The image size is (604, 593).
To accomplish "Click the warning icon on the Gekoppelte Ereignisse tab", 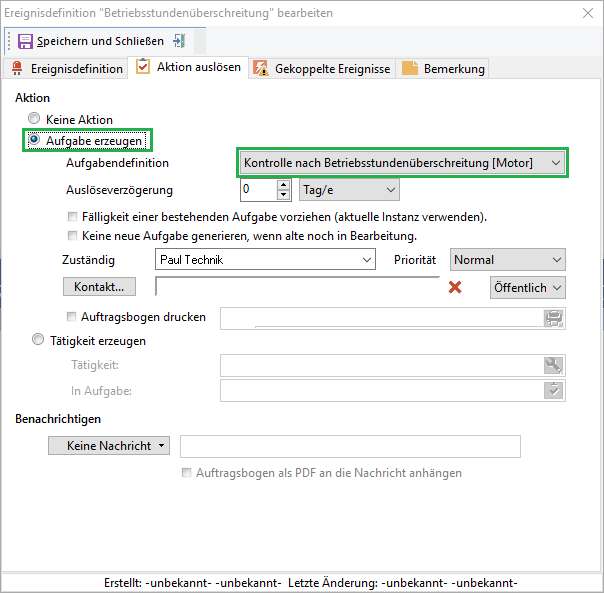I will (261, 68).
